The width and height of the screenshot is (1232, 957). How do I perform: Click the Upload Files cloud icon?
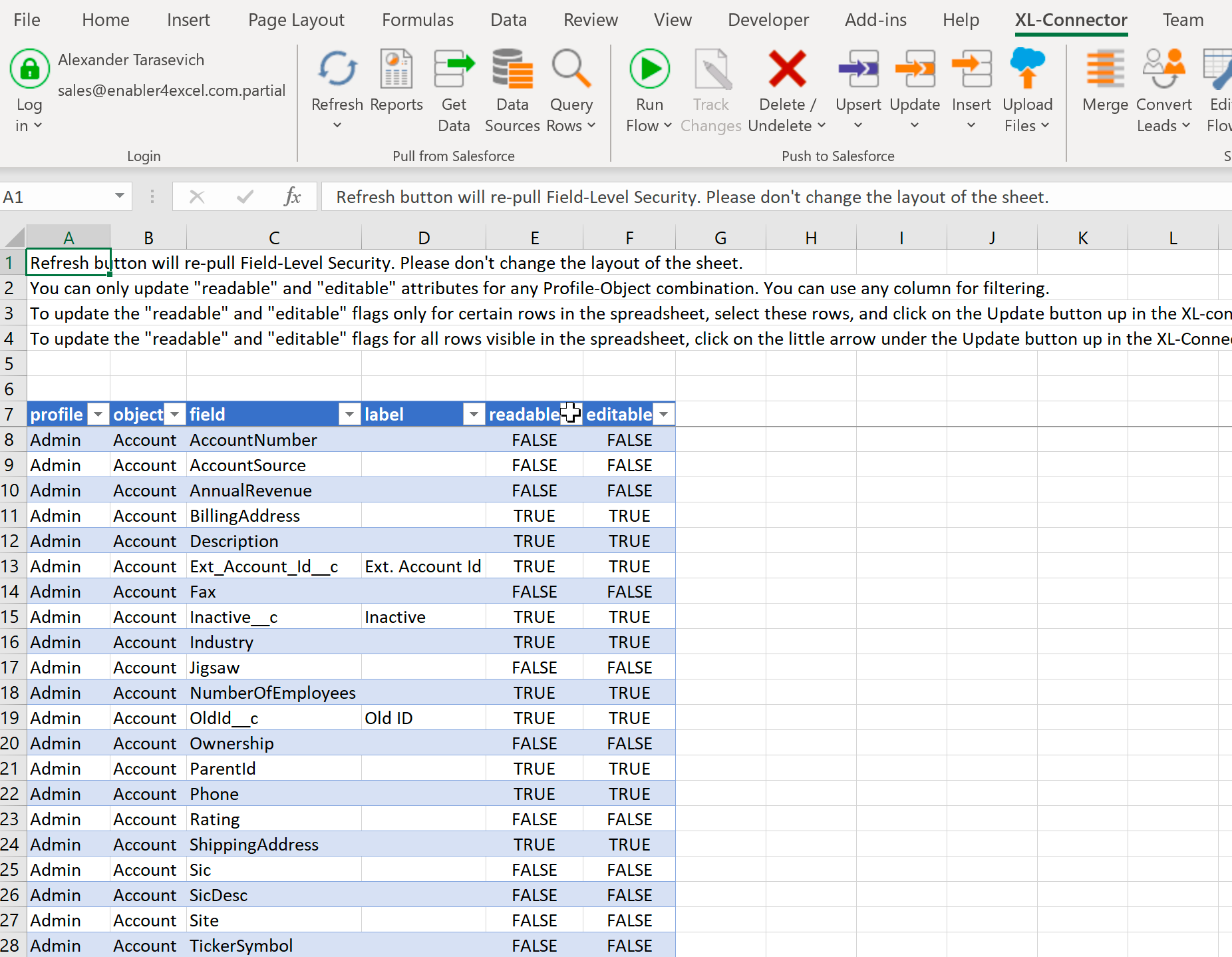tap(1027, 69)
